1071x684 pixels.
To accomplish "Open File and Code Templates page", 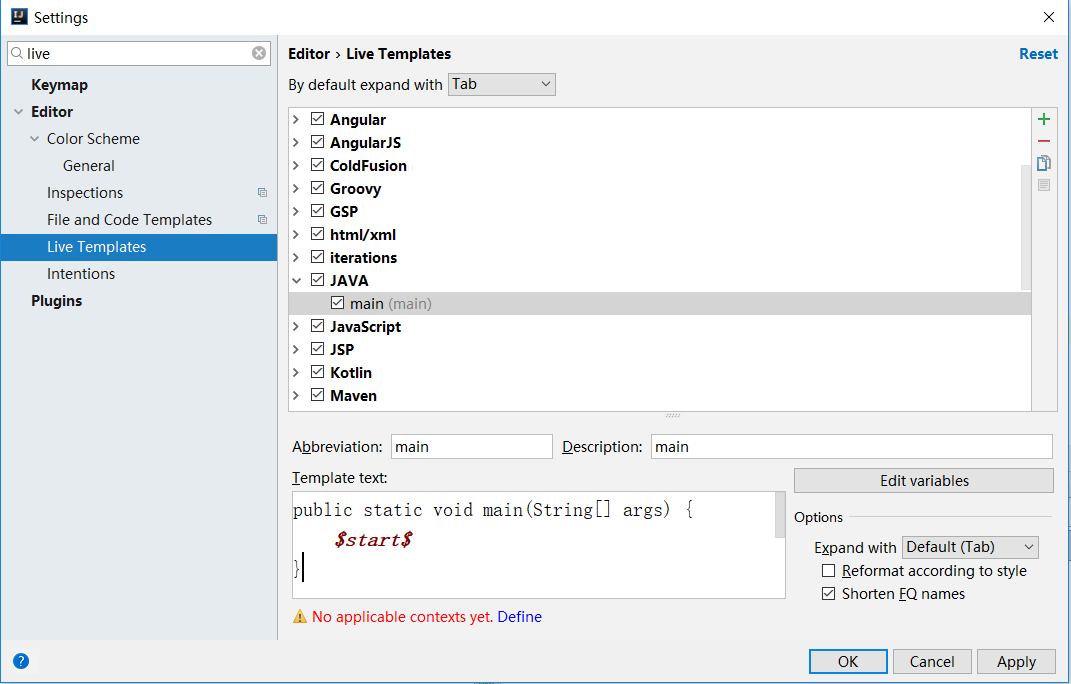I will point(129,219).
